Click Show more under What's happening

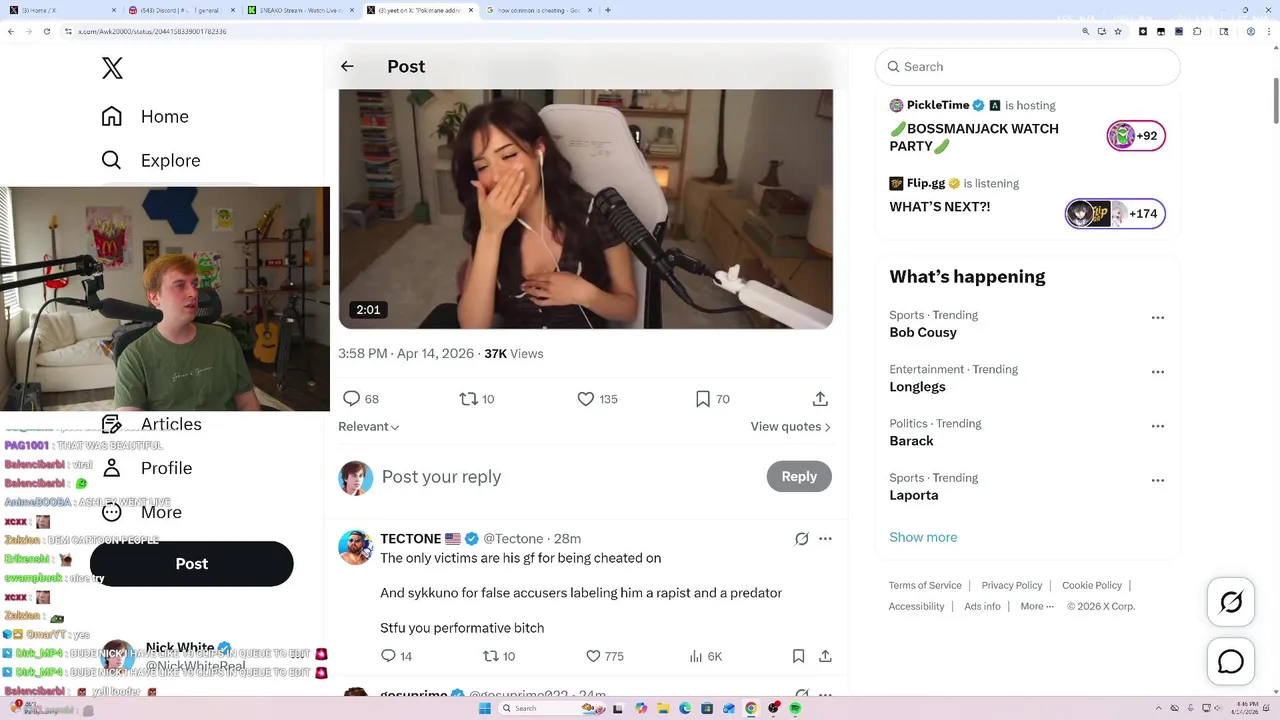(923, 537)
